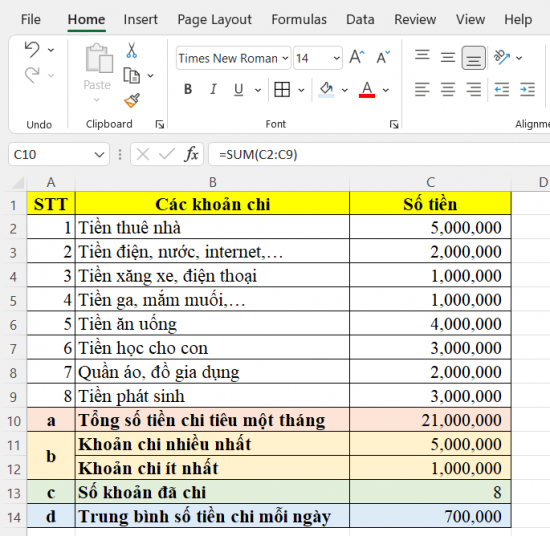
Task: Click the Paste clipboard icon
Action: coord(99,59)
